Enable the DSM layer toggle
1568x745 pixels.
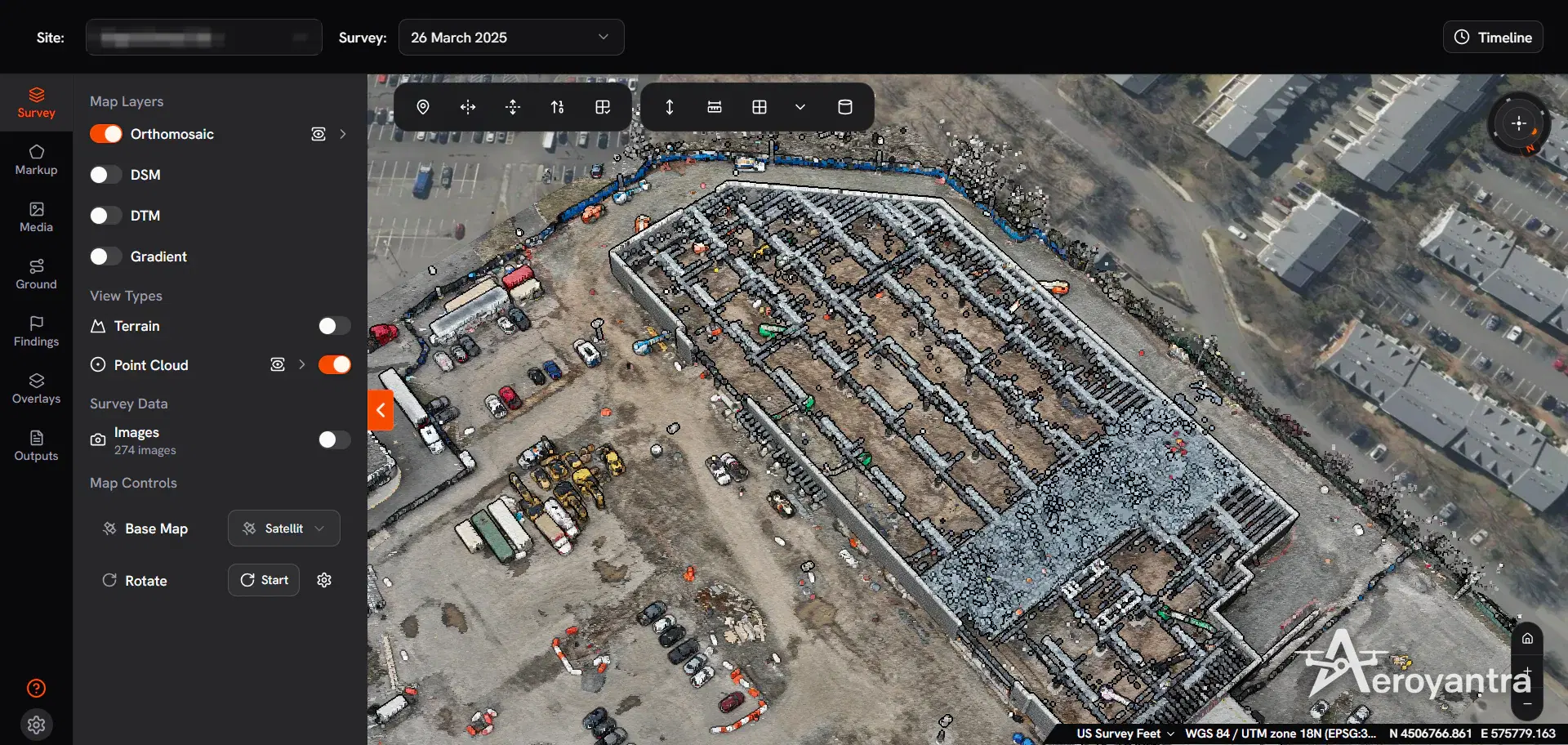tap(106, 175)
